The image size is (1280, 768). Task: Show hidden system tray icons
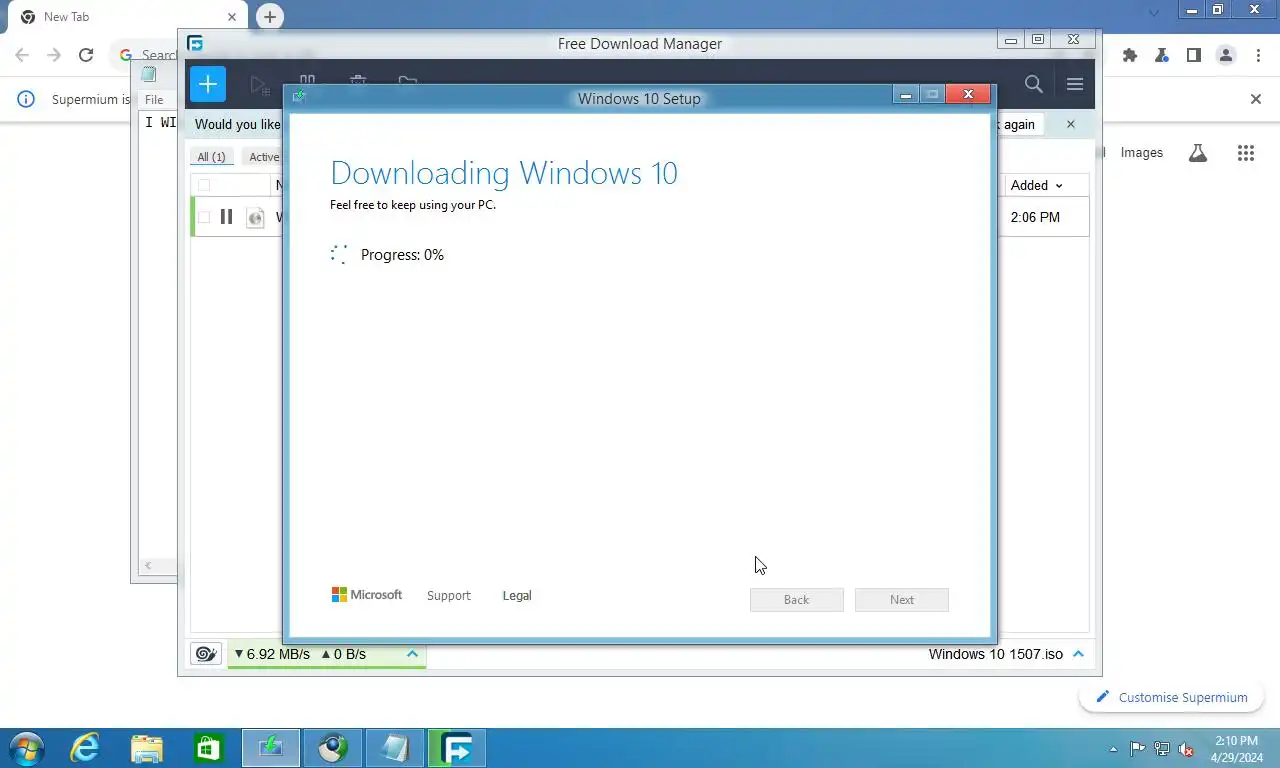click(1114, 749)
